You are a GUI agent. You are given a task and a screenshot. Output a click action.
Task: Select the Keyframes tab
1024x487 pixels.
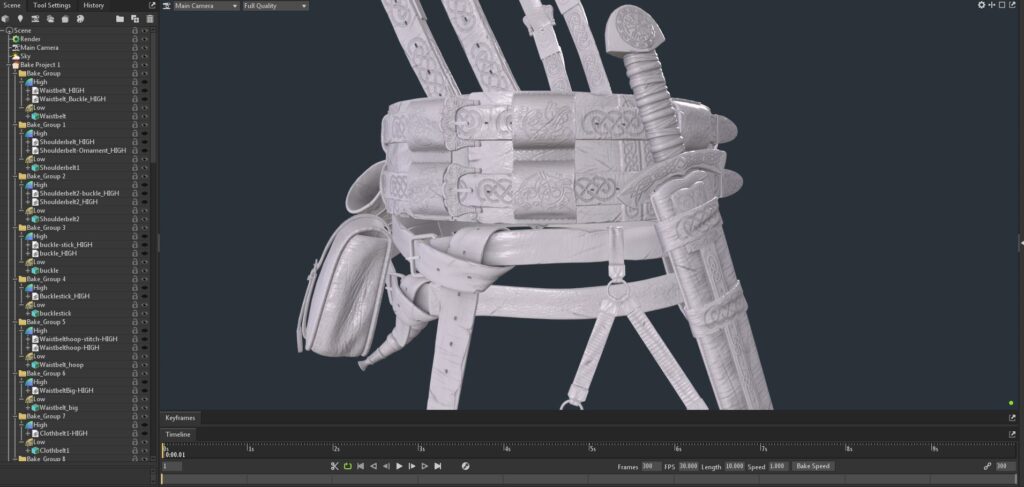(179, 418)
